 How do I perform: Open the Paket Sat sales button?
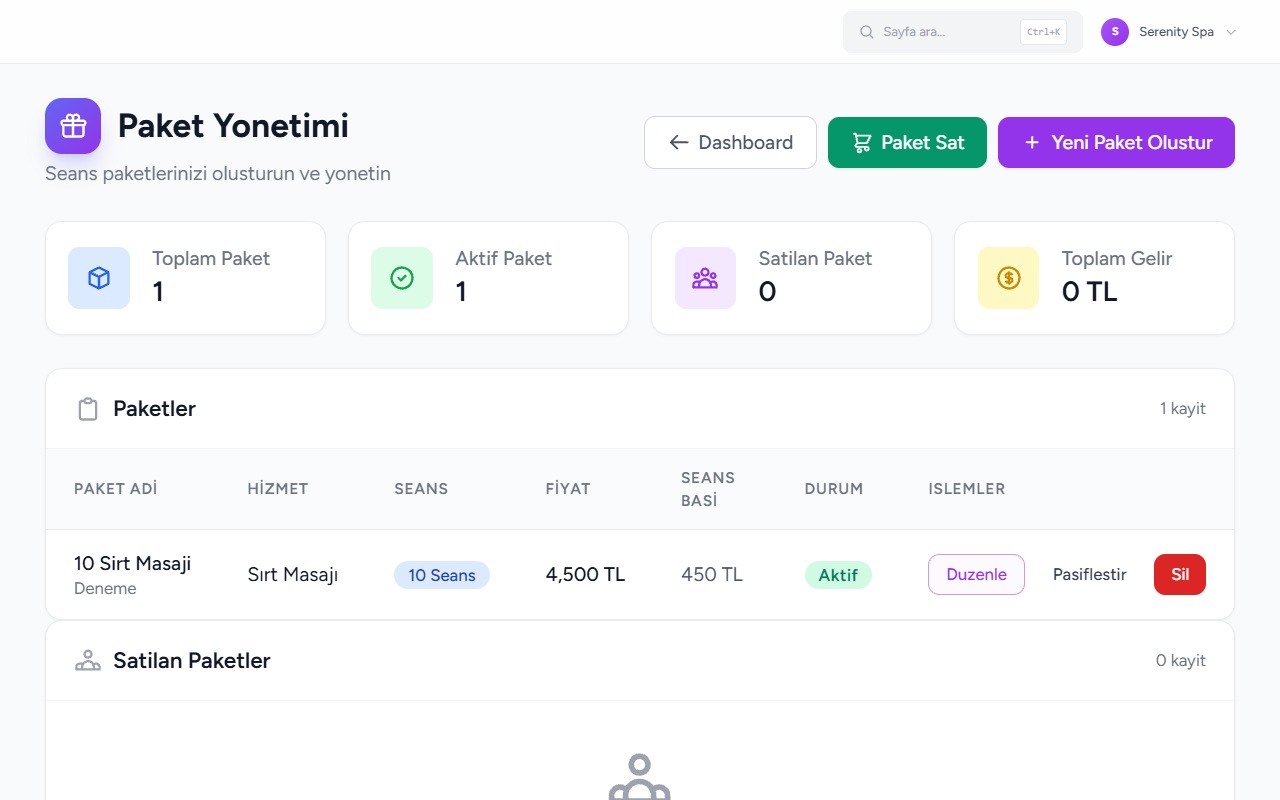point(907,142)
